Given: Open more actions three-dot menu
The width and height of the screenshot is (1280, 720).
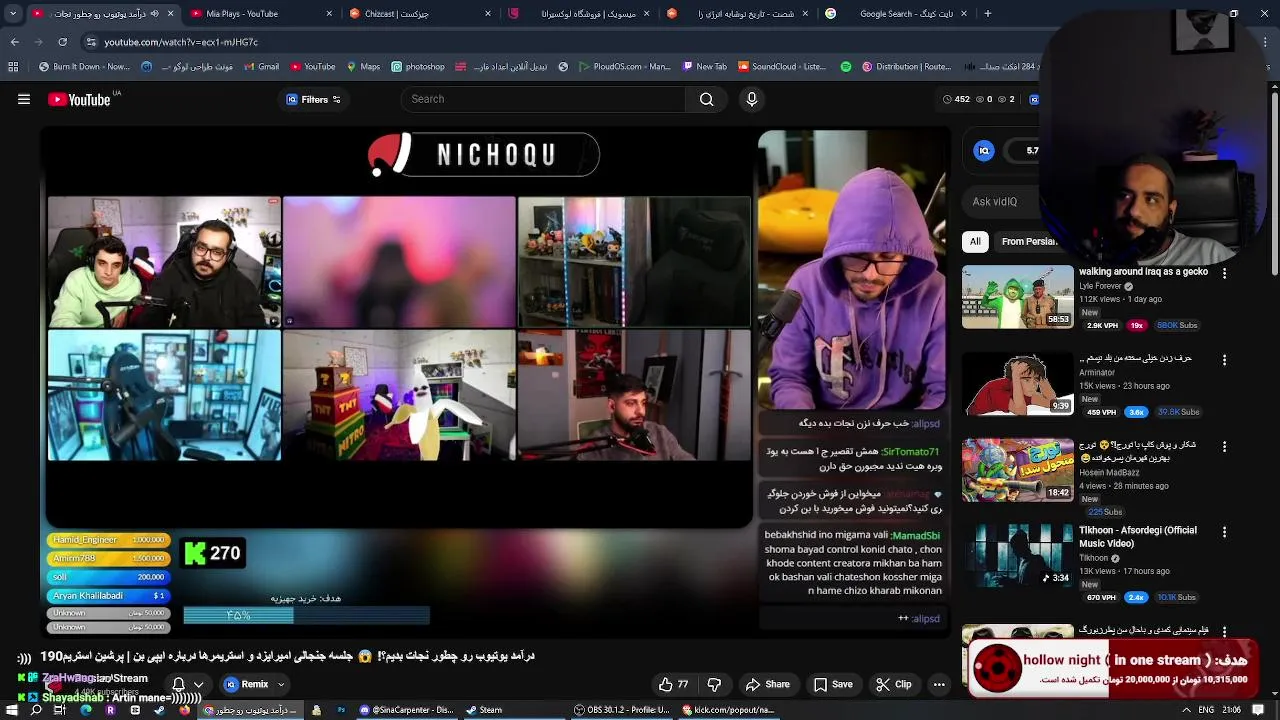Looking at the screenshot, I should click(x=939, y=685).
